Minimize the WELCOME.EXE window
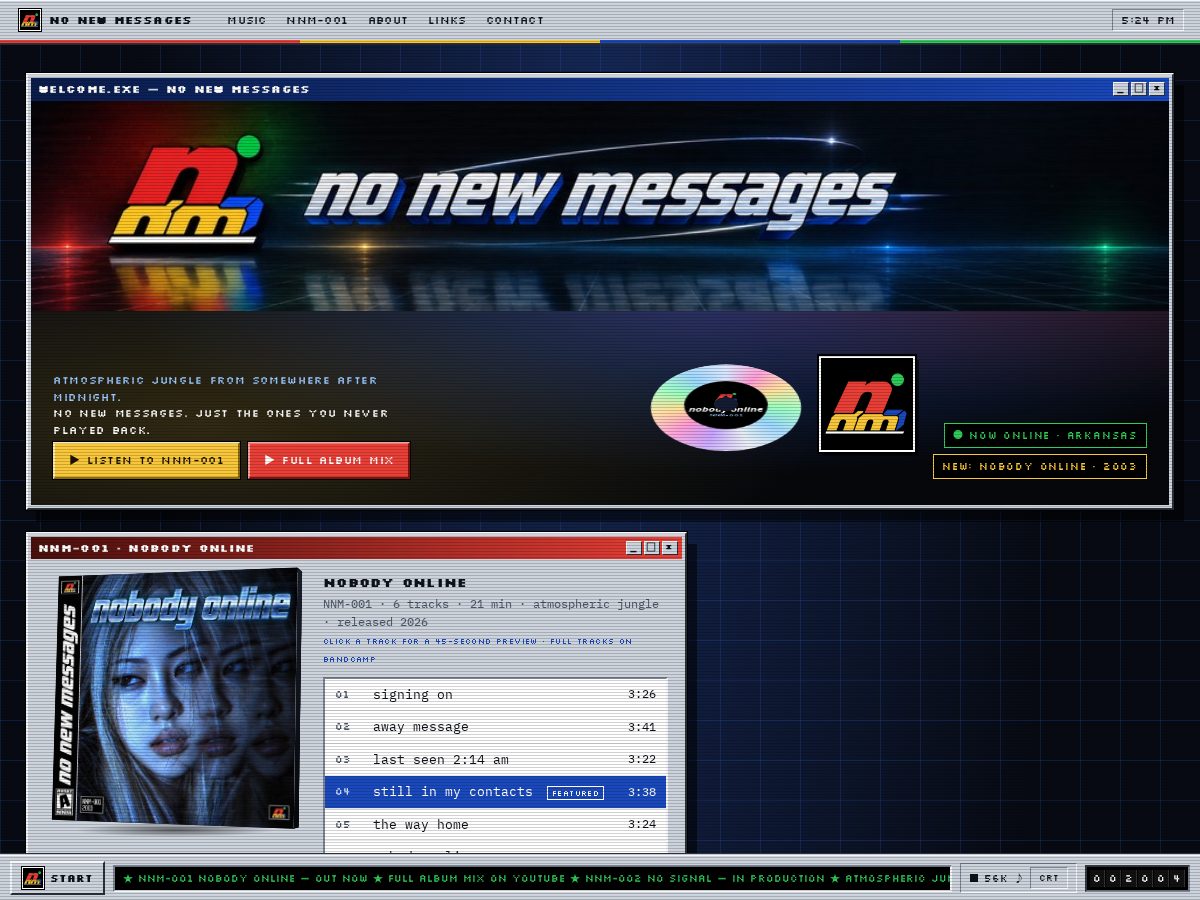Viewport: 1200px width, 900px height. (x=1121, y=89)
